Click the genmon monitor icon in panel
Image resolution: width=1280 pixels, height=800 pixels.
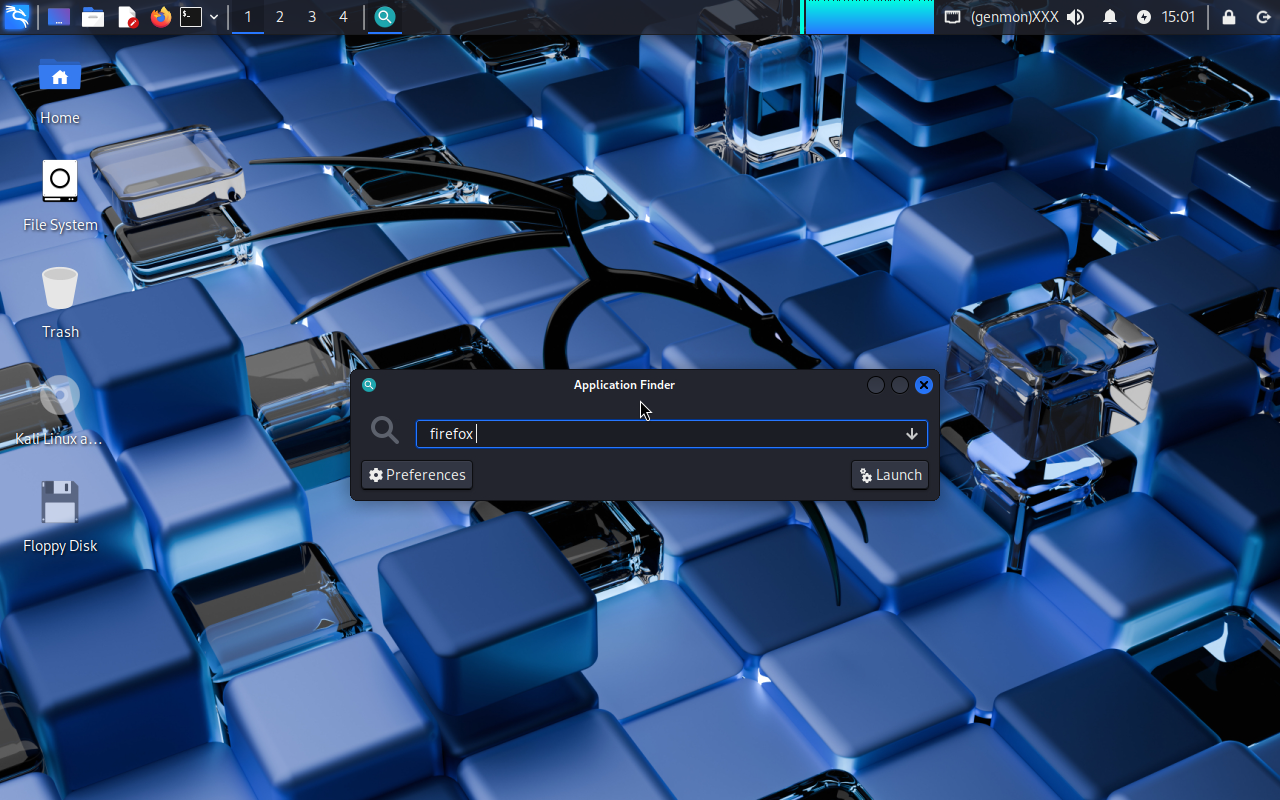pyautogui.click(x=953, y=17)
